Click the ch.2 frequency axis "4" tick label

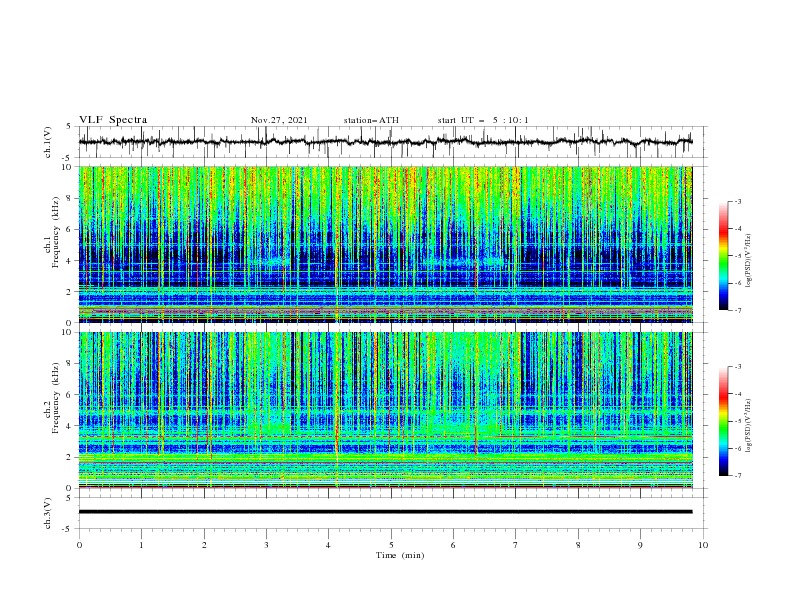[71, 426]
